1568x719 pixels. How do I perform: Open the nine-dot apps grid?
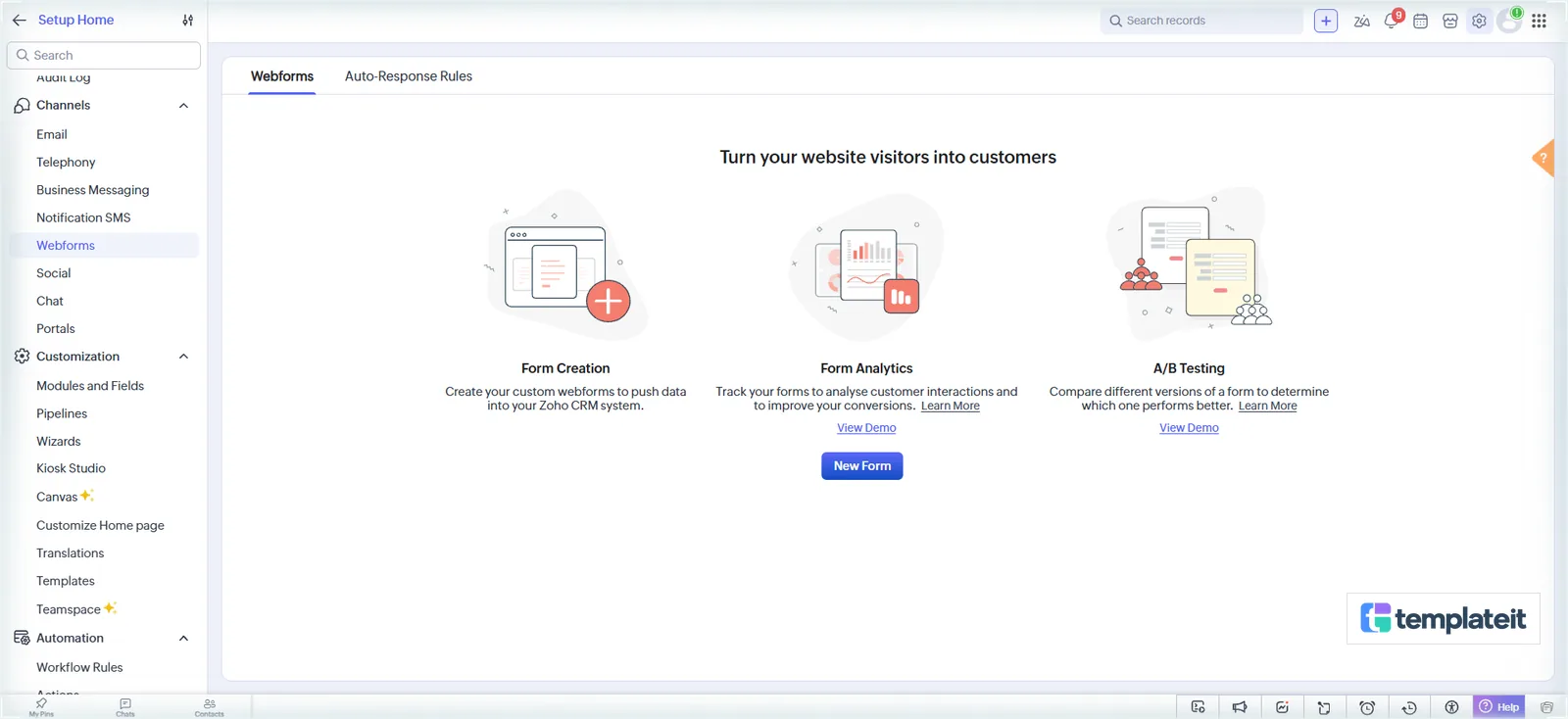click(x=1539, y=21)
